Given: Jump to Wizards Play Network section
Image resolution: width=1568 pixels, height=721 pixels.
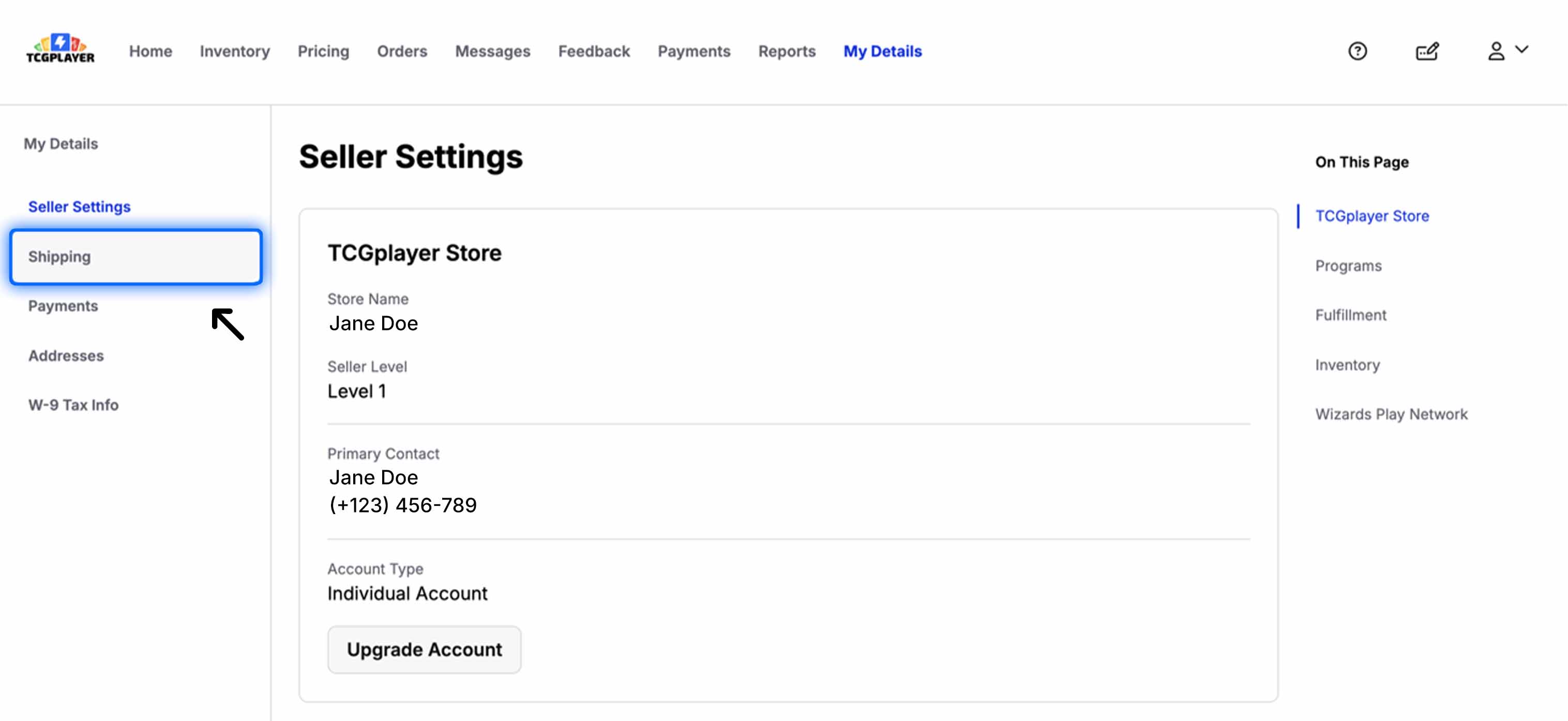Looking at the screenshot, I should pyautogui.click(x=1391, y=414).
